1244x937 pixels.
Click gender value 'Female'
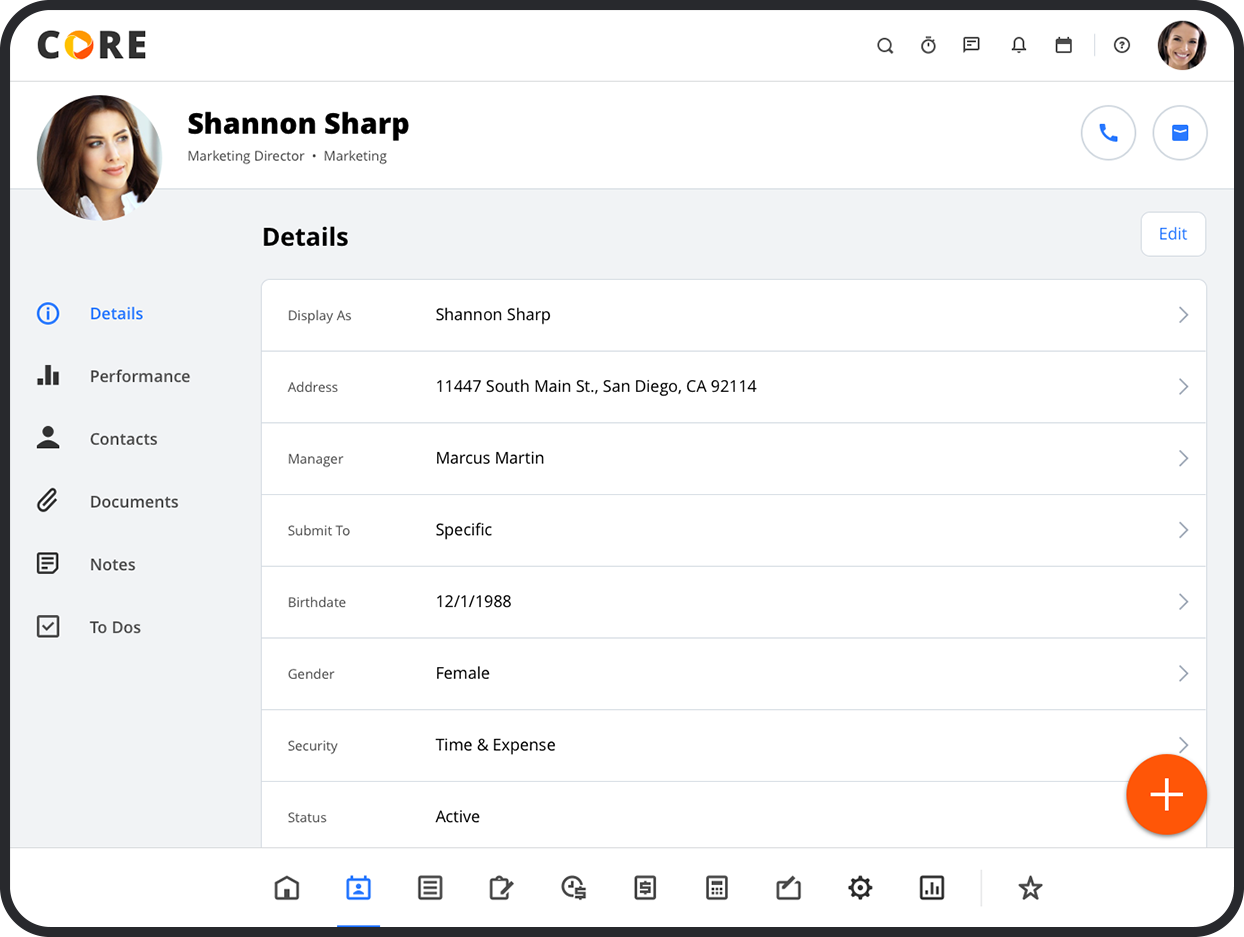click(x=463, y=673)
